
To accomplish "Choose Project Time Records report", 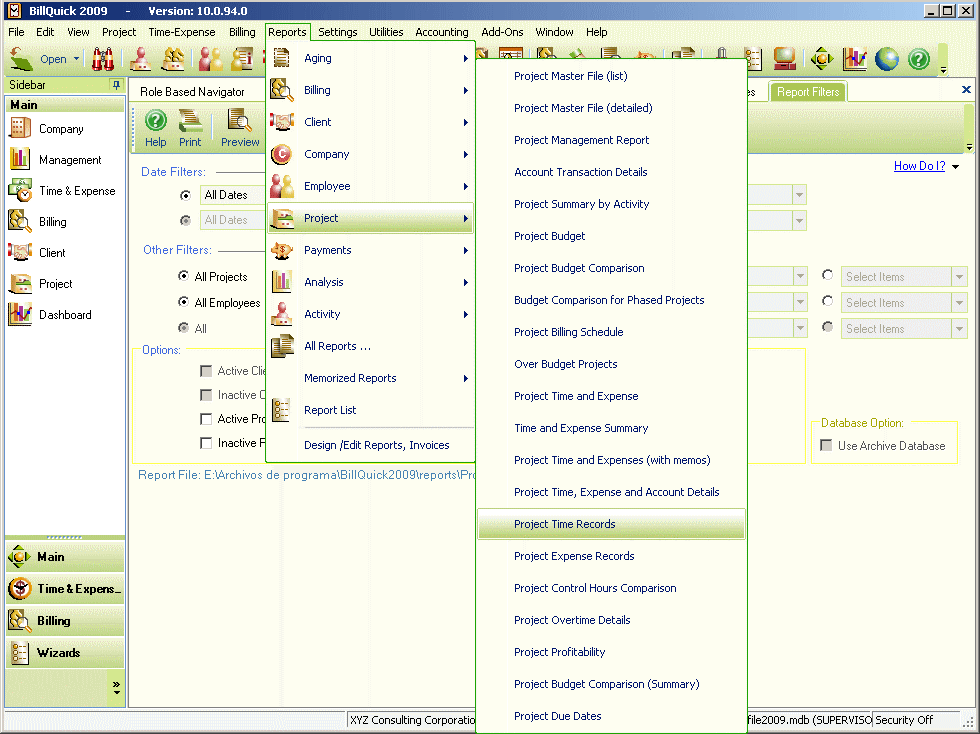I will [x=611, y=524].
